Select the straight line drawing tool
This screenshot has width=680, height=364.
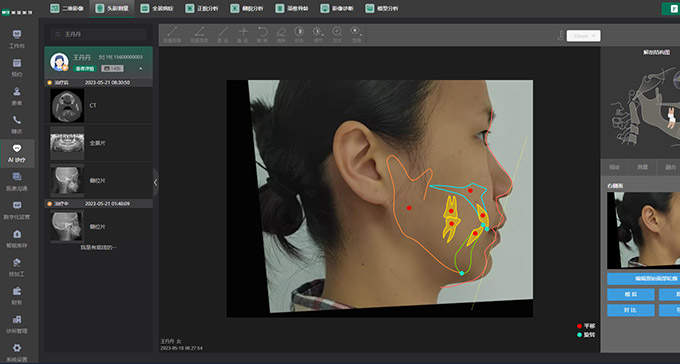223,34
